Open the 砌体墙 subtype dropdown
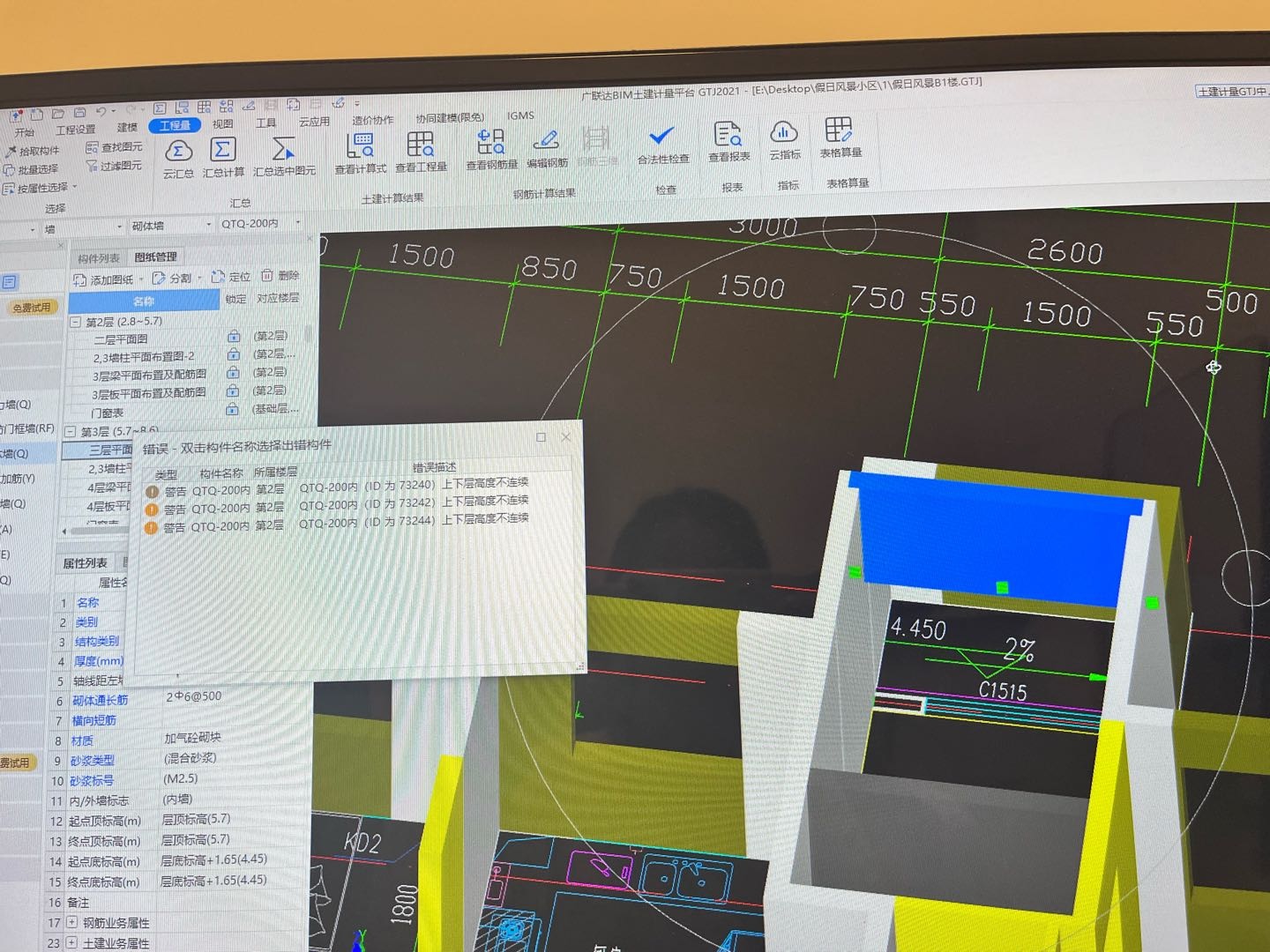Viewport: 1270px width, 952px height. pyautogui.click(x=209, y=225)
